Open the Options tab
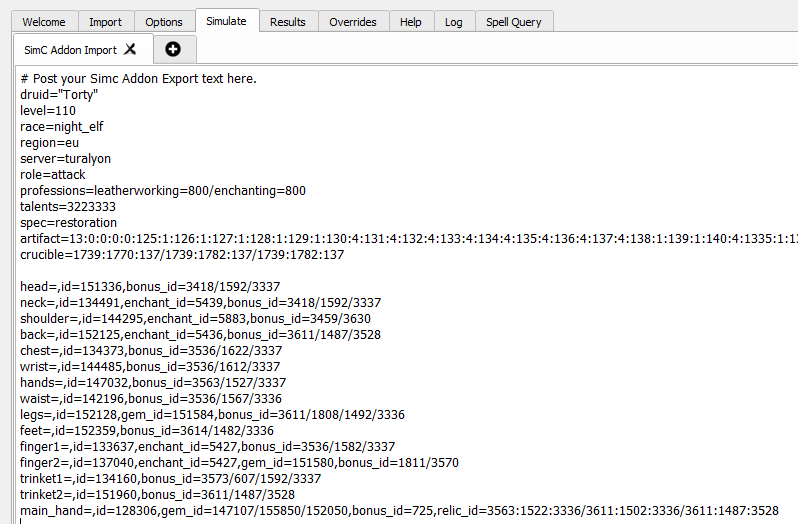798x524 pixels. pyautogui.click(x=164, y=22)
